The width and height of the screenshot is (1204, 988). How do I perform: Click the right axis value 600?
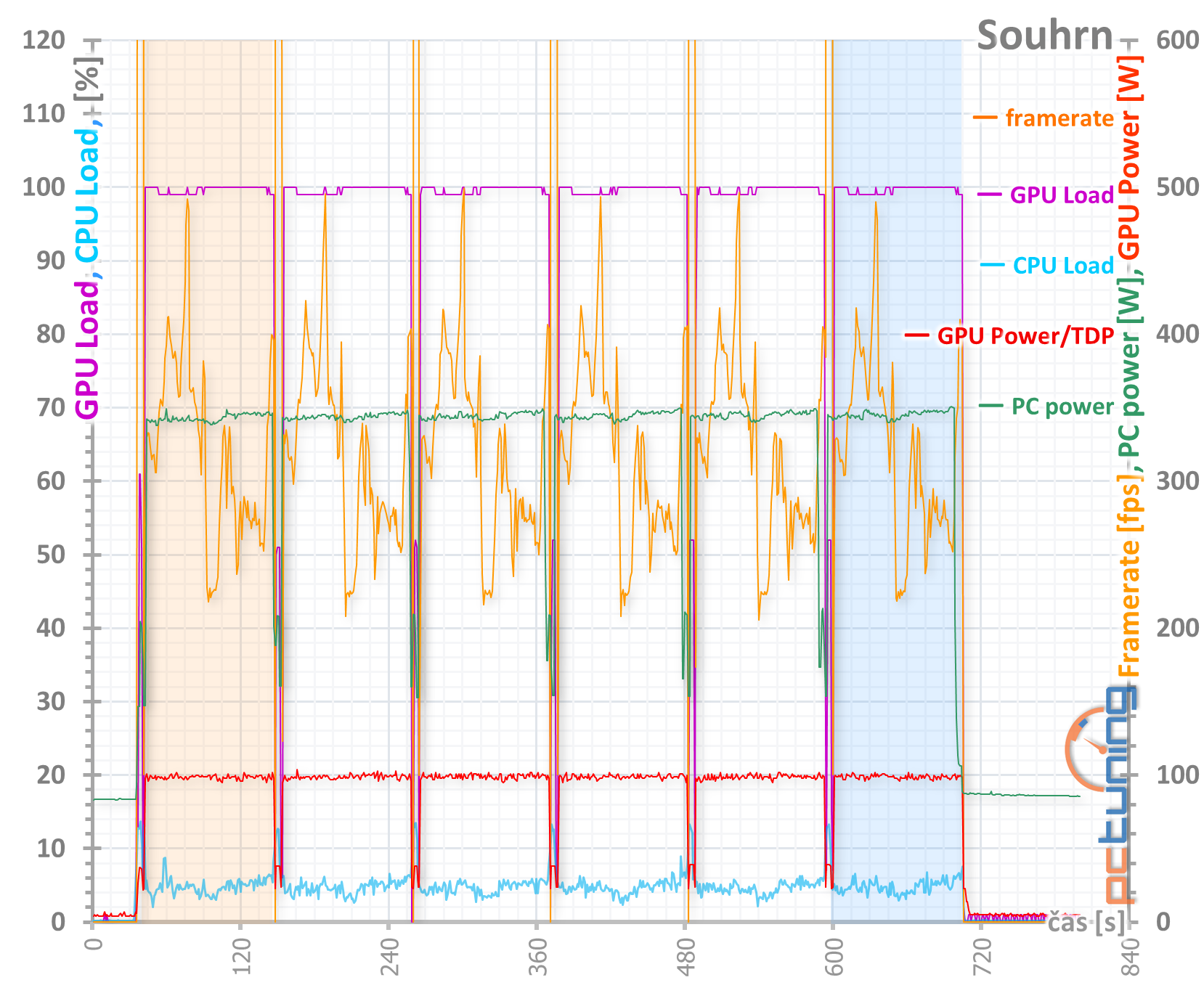[1178, 40]
